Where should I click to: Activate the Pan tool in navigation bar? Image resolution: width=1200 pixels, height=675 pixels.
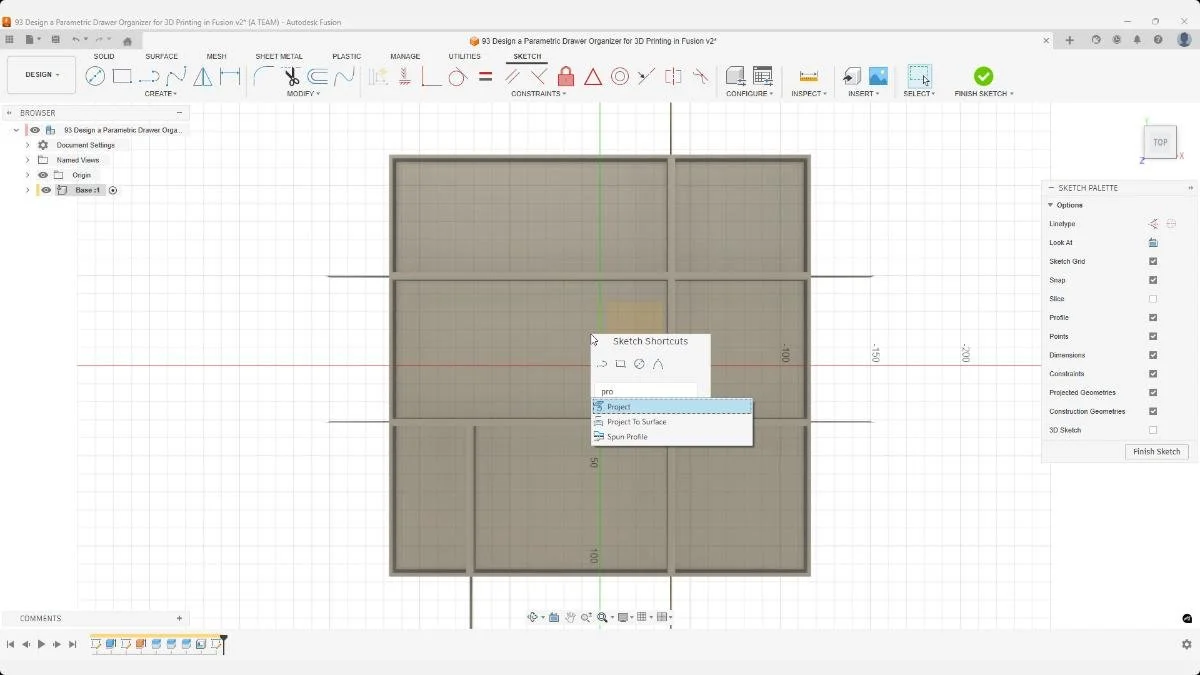click(x=571, y=617)
